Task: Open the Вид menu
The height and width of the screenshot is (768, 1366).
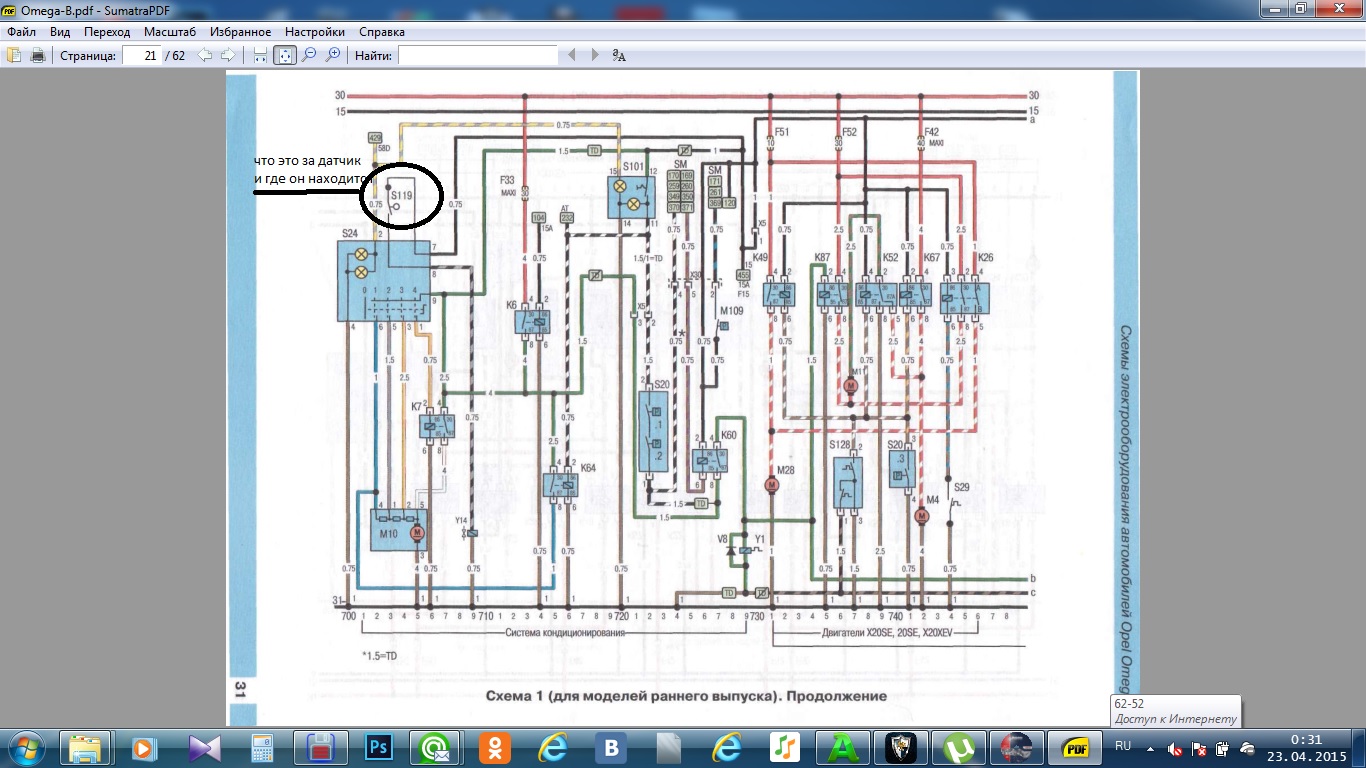Action: pyautogui.click(x=60, y=32)
